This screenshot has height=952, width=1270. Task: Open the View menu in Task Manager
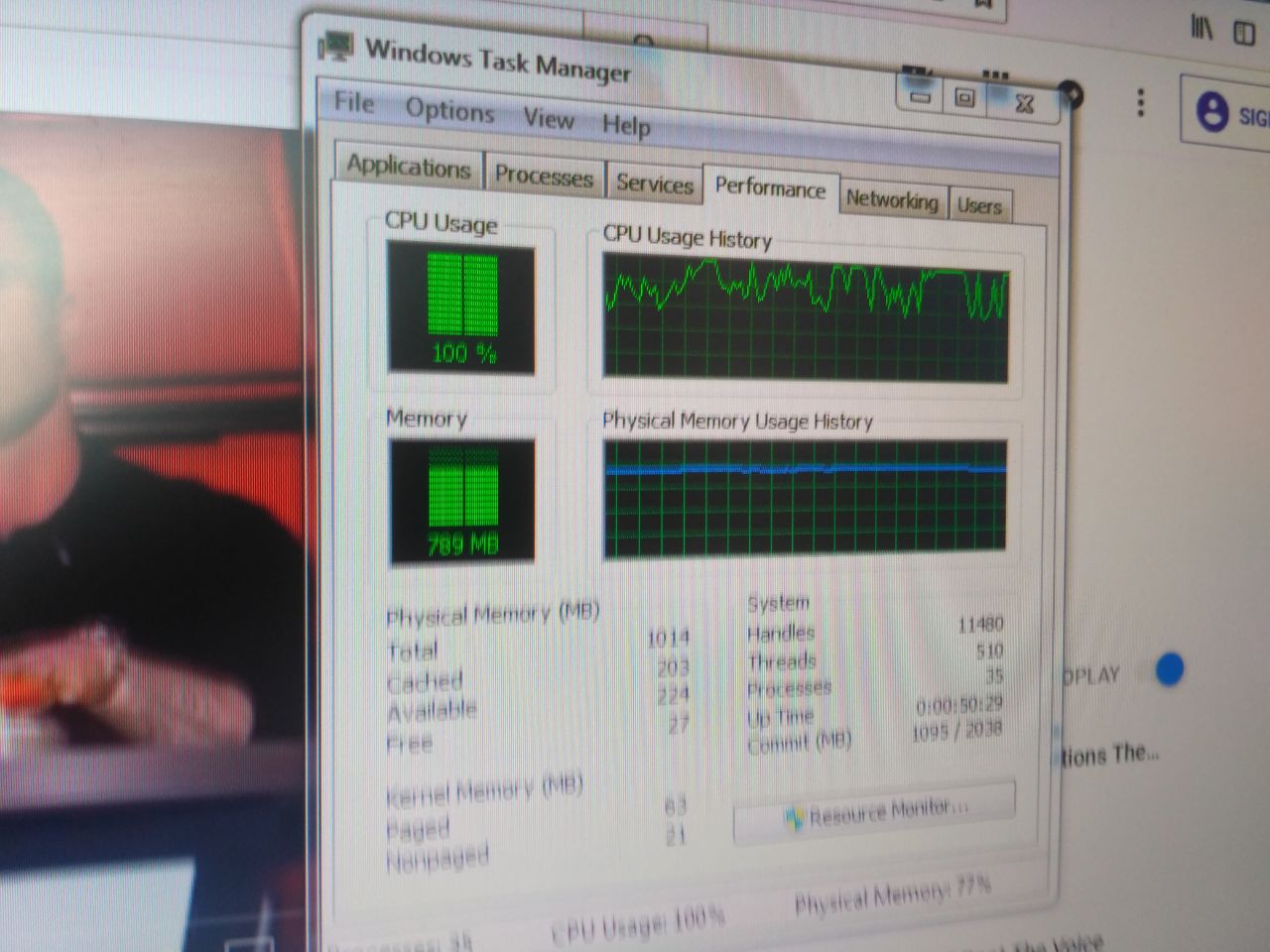(x=549, y=118)
